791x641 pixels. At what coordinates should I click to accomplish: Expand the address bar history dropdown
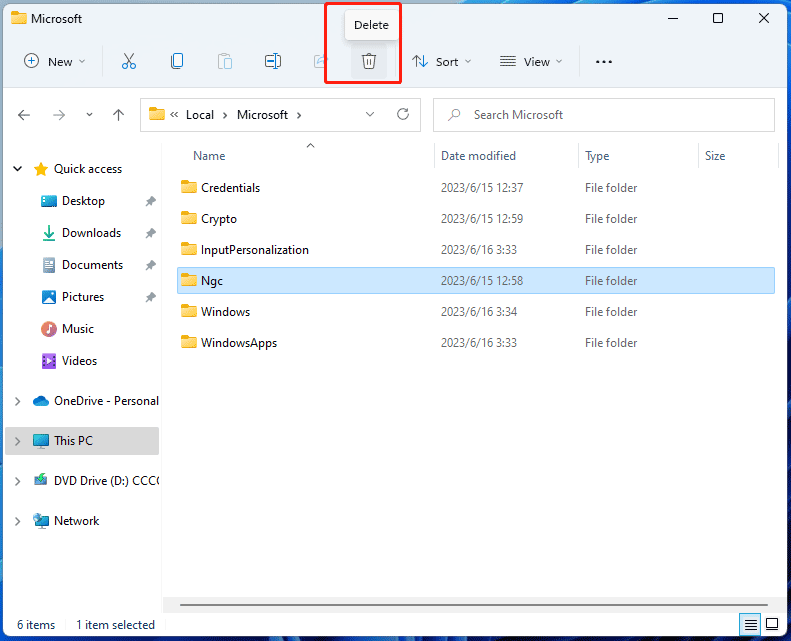click(x=370, y=114)
